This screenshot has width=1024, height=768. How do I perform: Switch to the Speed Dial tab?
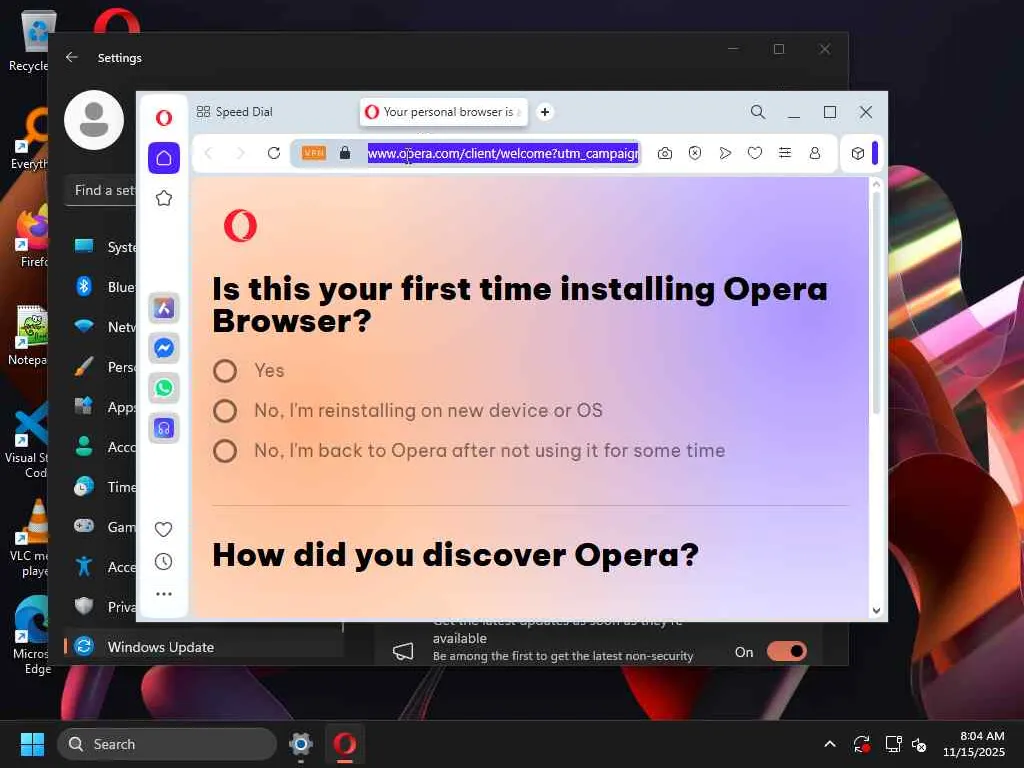tap(234, 112)
